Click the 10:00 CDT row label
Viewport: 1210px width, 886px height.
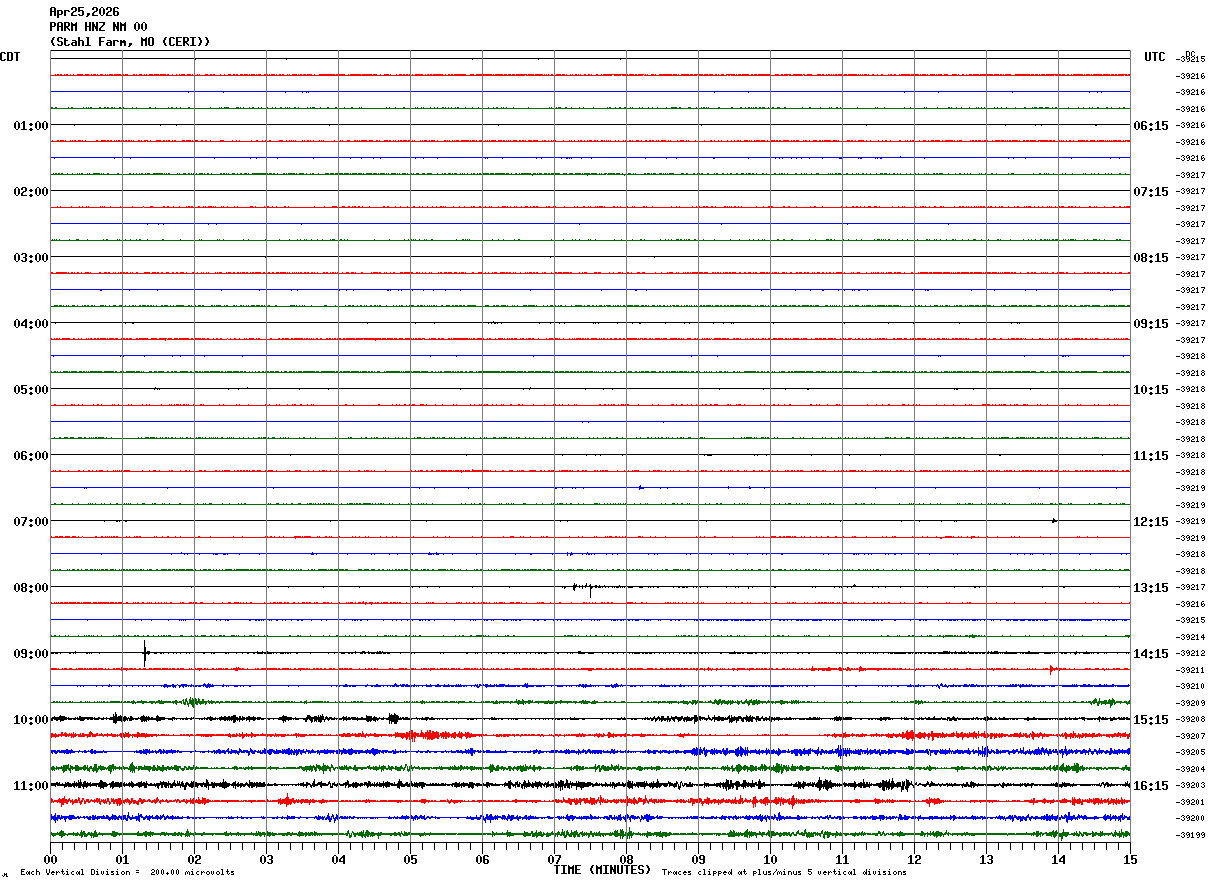point(30,720)
